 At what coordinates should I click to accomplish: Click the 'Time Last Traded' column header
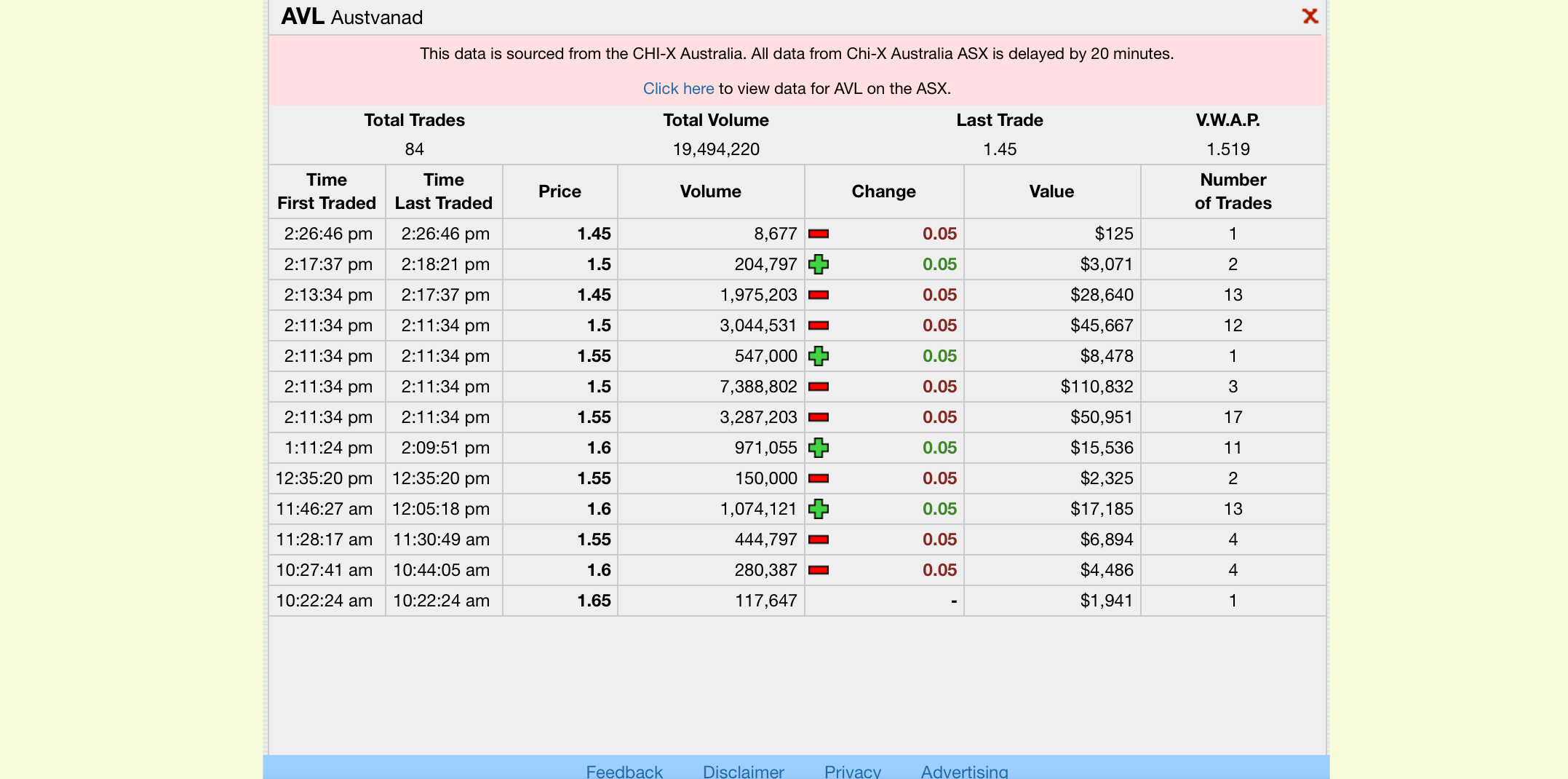pyautogui.click(x=444, y=191)
